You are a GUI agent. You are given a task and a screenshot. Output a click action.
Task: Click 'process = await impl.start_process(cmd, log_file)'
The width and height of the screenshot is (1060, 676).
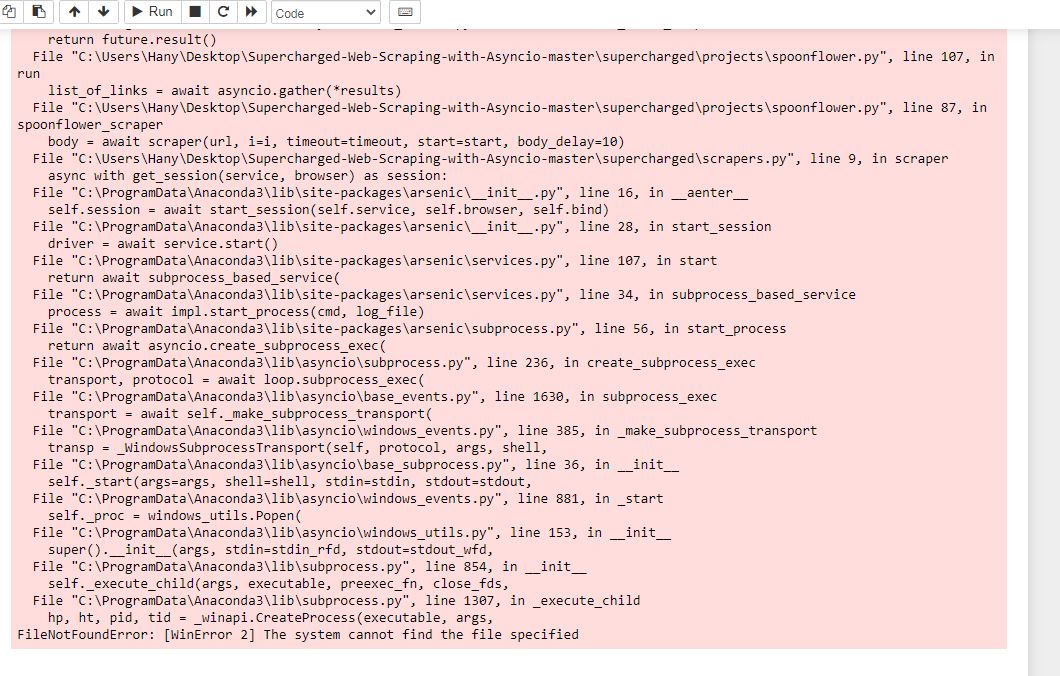point(236,312)
